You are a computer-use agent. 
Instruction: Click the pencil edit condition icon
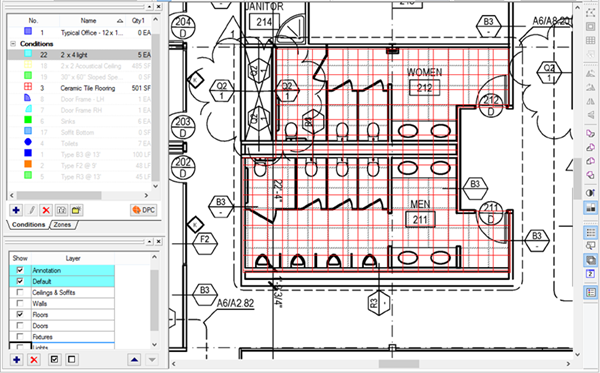pyautogui.click(x=31, y=210)
